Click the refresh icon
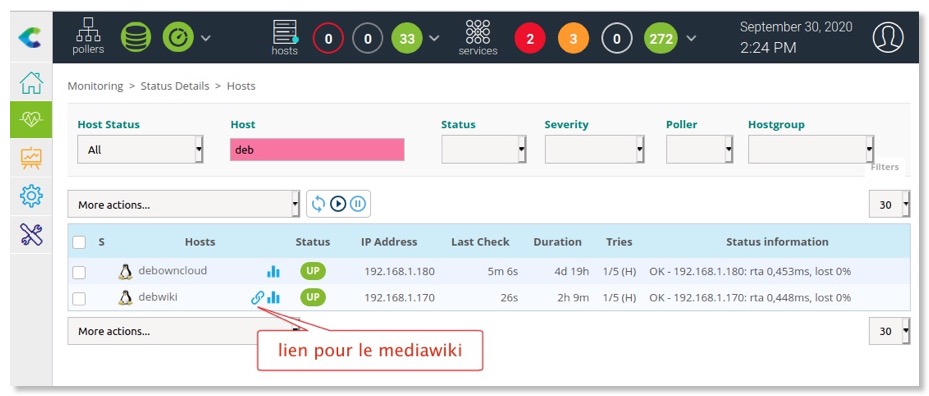Viewport: 929px width, 396px height. pyautogui.click(x=318, y=205)
